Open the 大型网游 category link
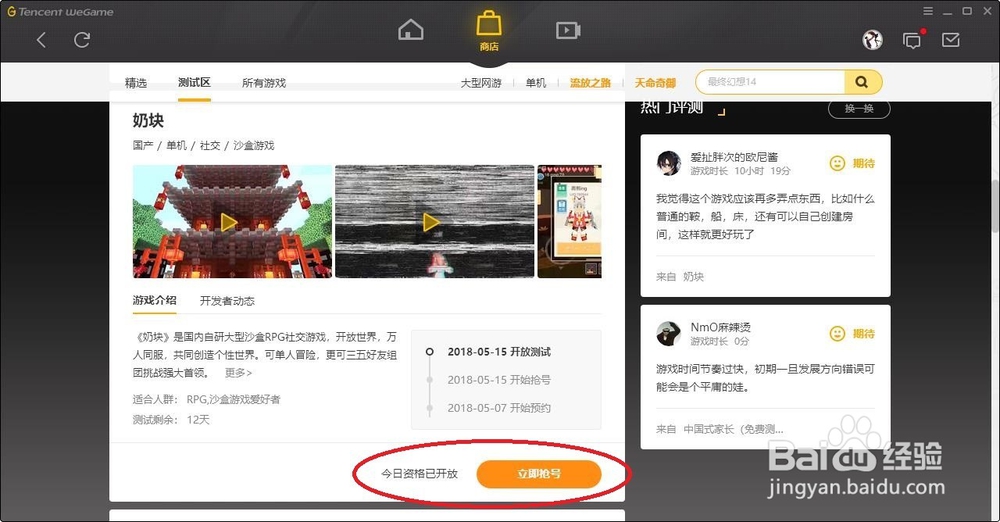The height and width of the screenshot is (522, 1000). pos(481,83)
